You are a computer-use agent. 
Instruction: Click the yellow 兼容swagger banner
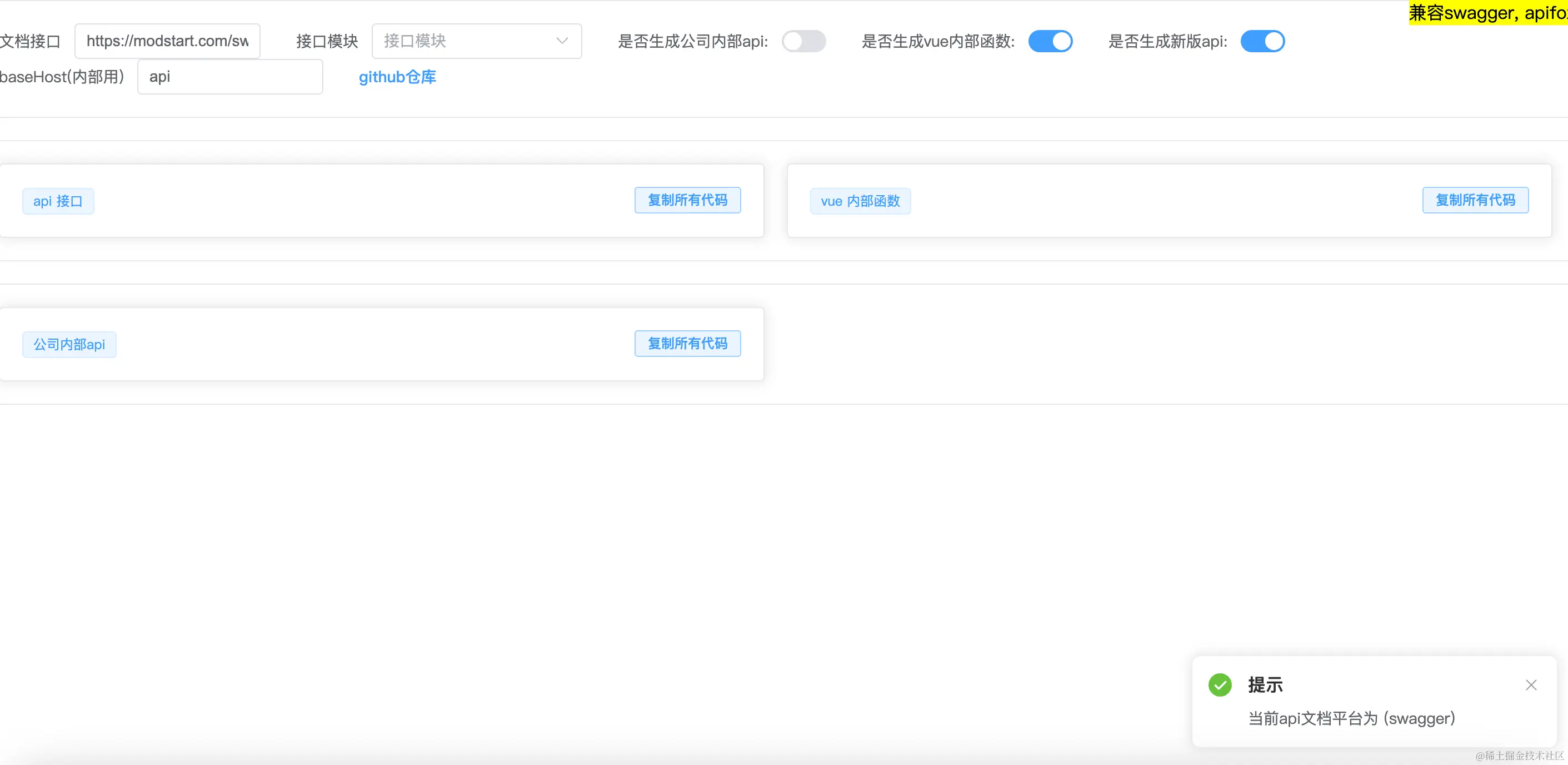pyautogui.click(x=1487, y=12)
